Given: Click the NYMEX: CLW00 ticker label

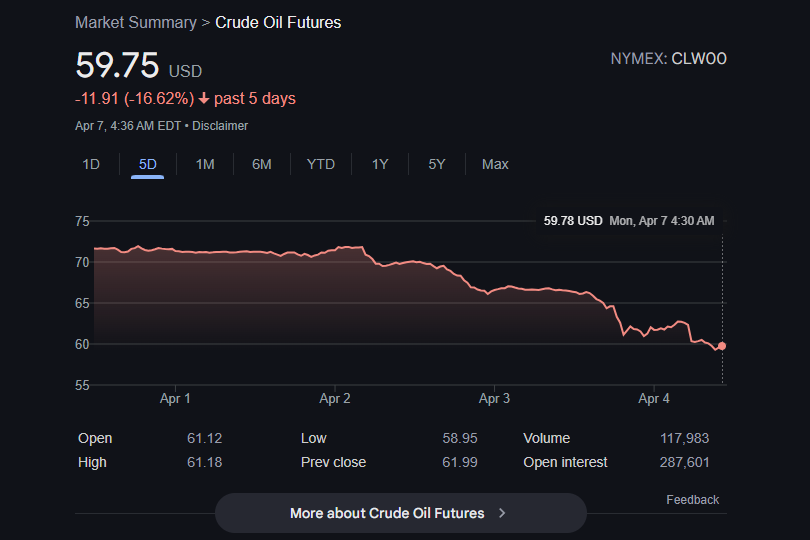Looking at the screenshot, I should click(x=668, y=59).
